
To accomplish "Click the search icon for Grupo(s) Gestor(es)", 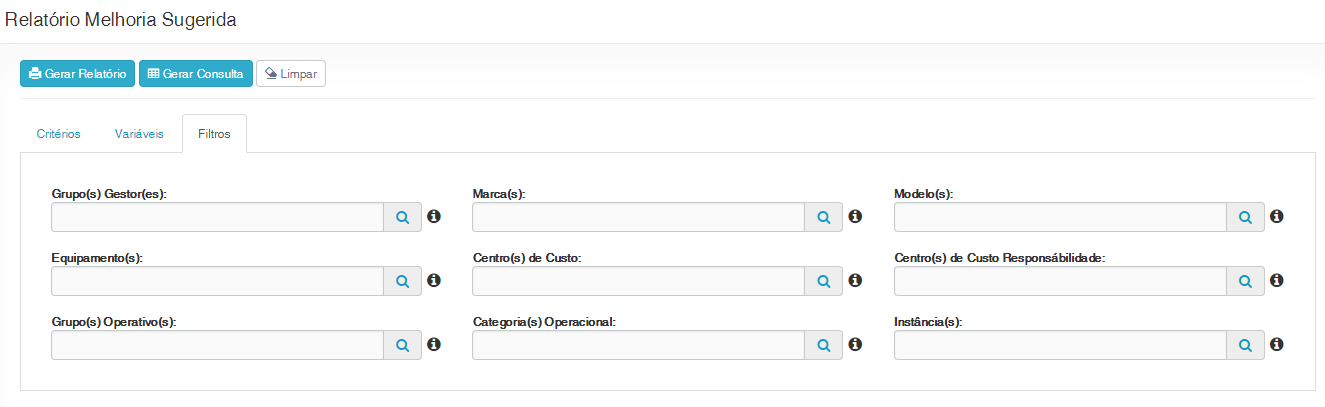I will 402,217.
